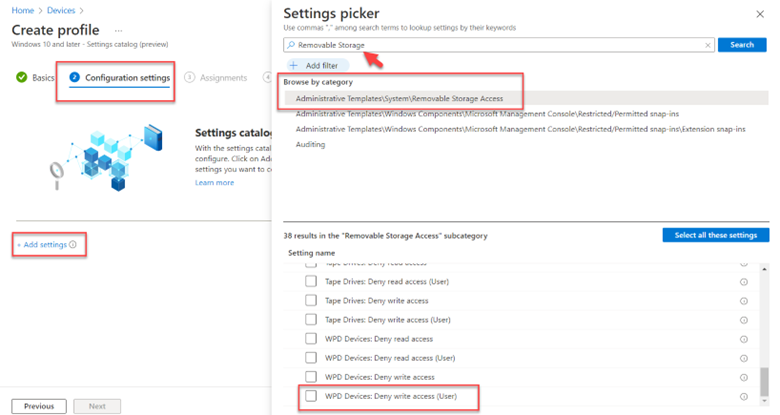This screenshot has width=780, height=415.
Task: Open info icon for Tape Drives: Deny write access
Action: pos(744,301)
